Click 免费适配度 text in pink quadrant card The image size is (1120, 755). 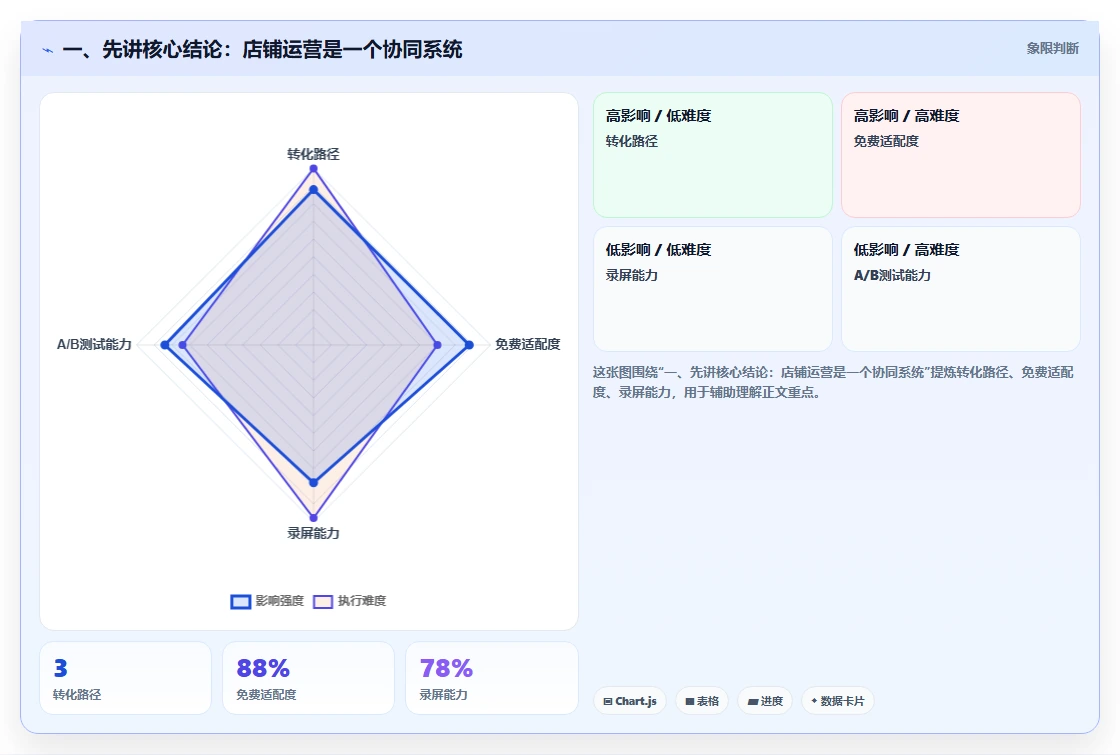(886, 141)
